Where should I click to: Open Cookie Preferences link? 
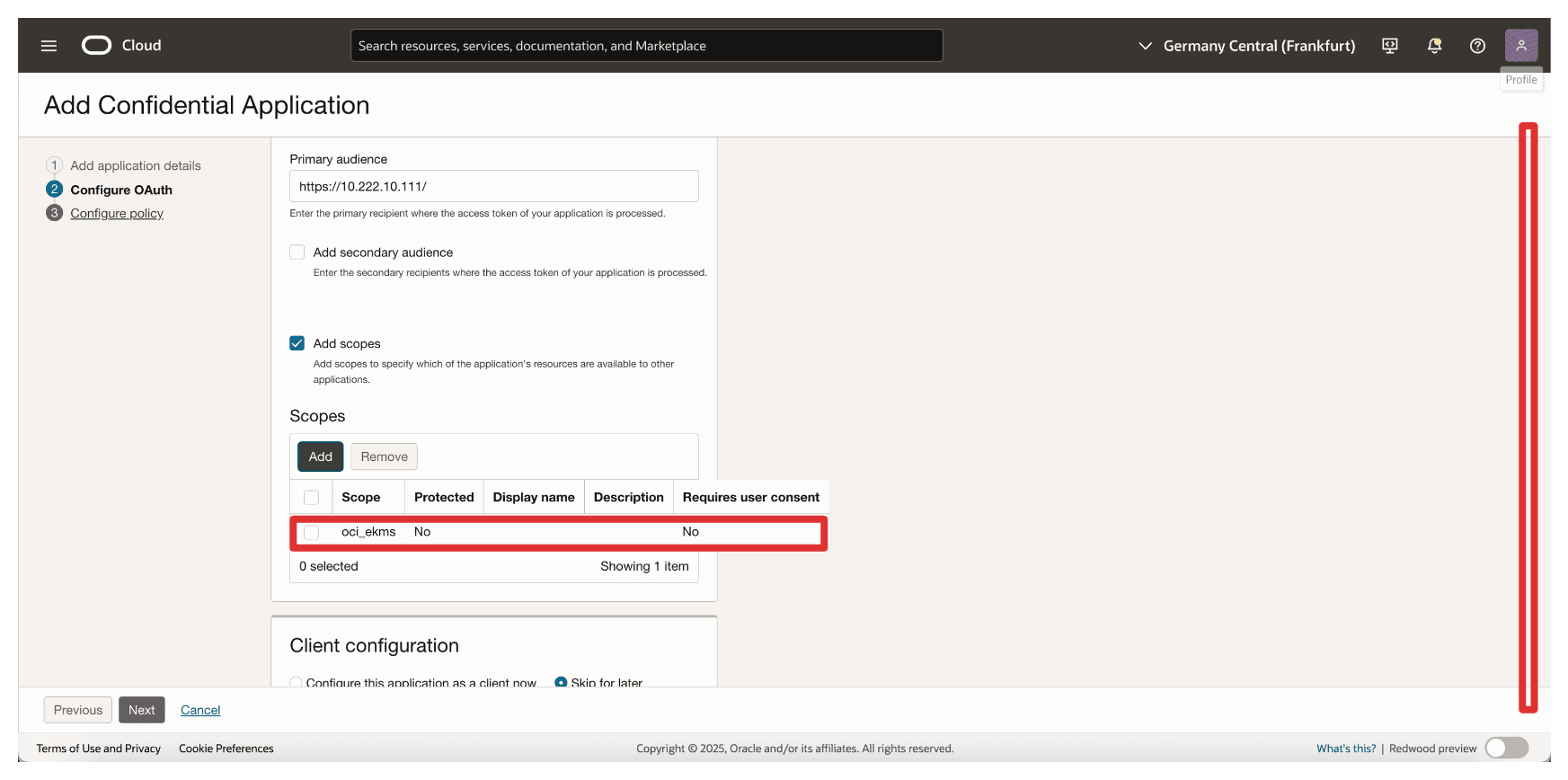click(x=226, y=749)
